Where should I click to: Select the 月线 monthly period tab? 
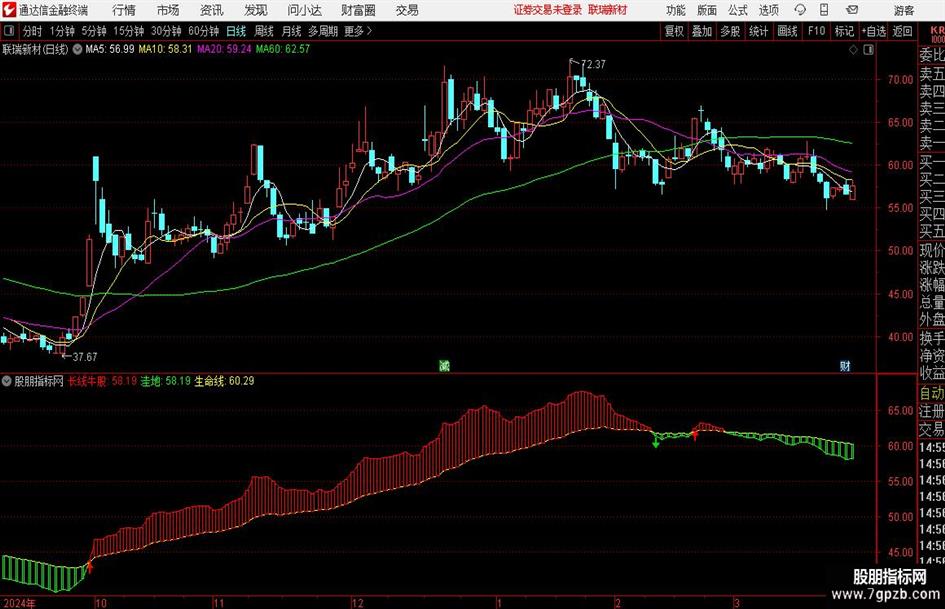click(x=292, y=31)
